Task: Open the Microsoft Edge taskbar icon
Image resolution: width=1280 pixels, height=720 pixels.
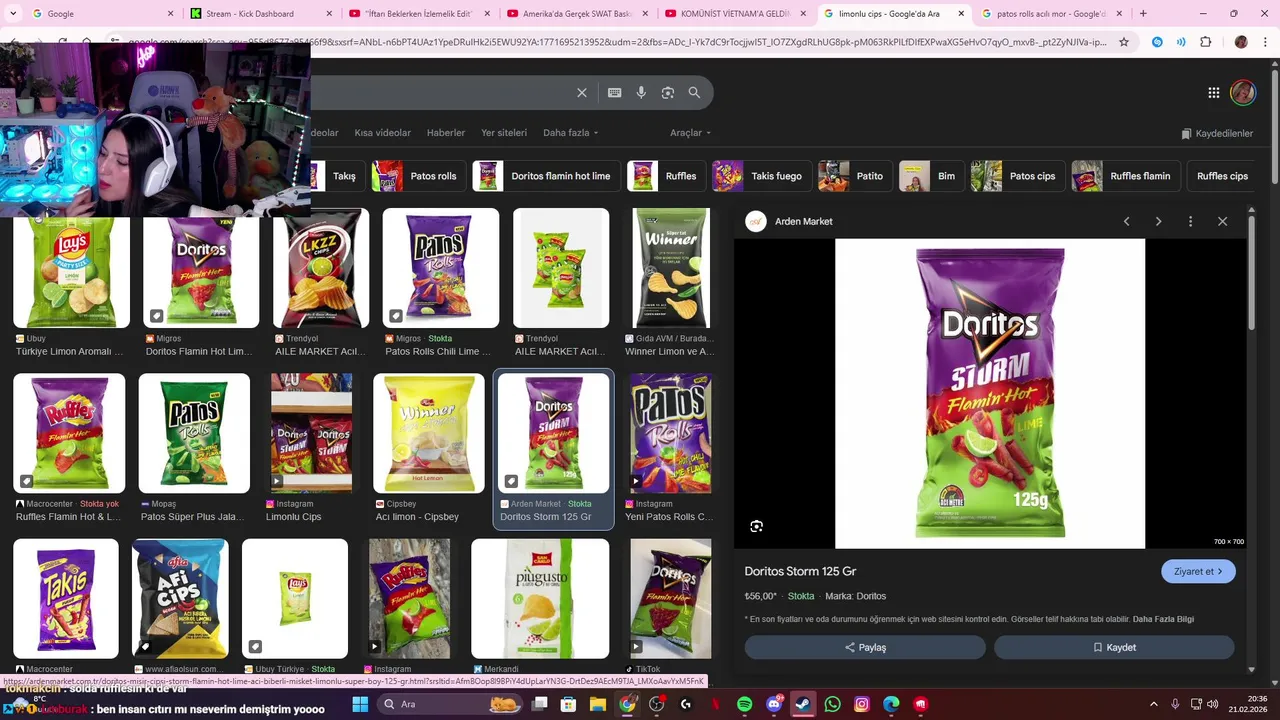Action: click(891, 704)
